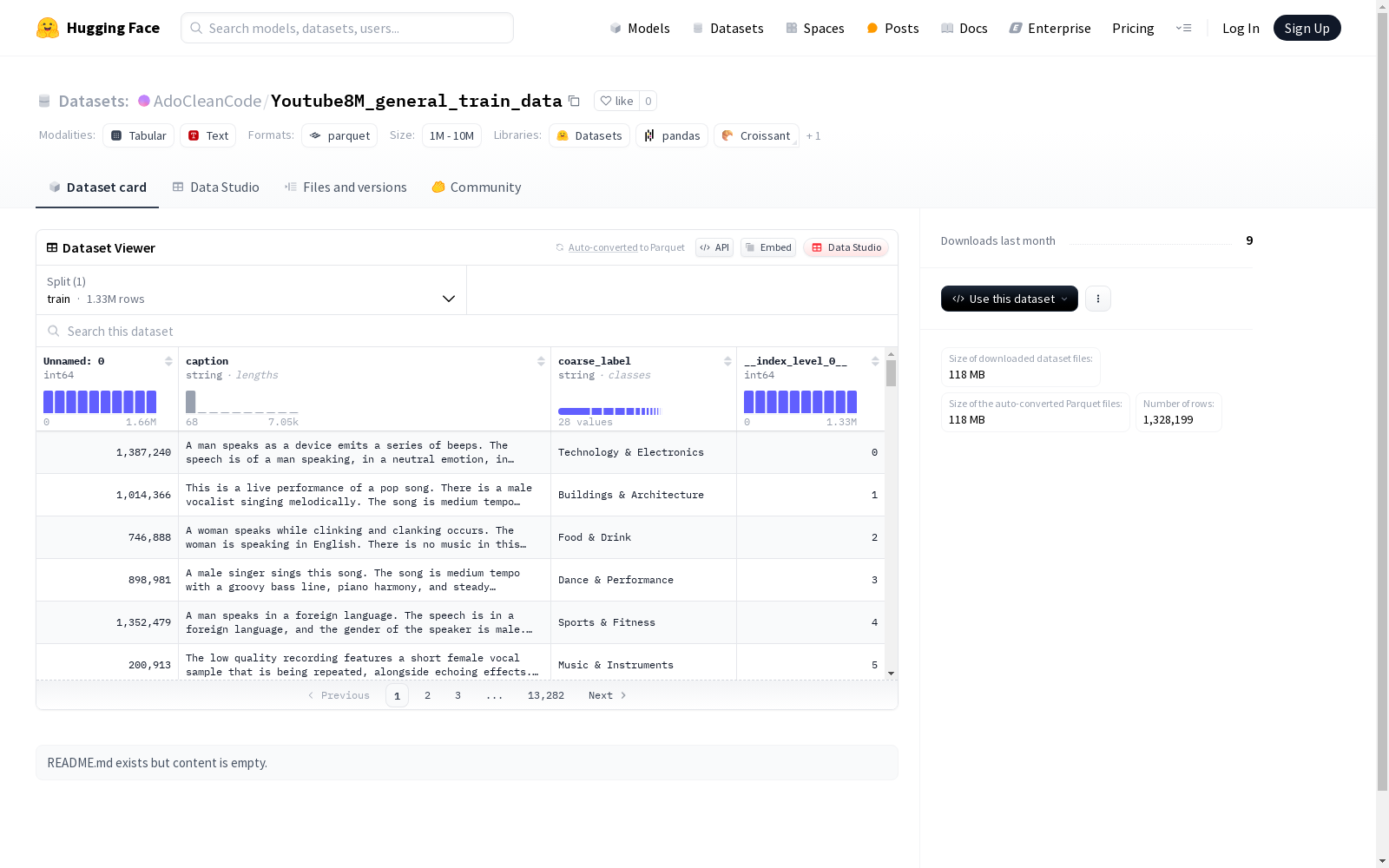This screenshot has height=868, width=1389.
Task: Go to Posts in top navigation
Action: click(892, 28)
